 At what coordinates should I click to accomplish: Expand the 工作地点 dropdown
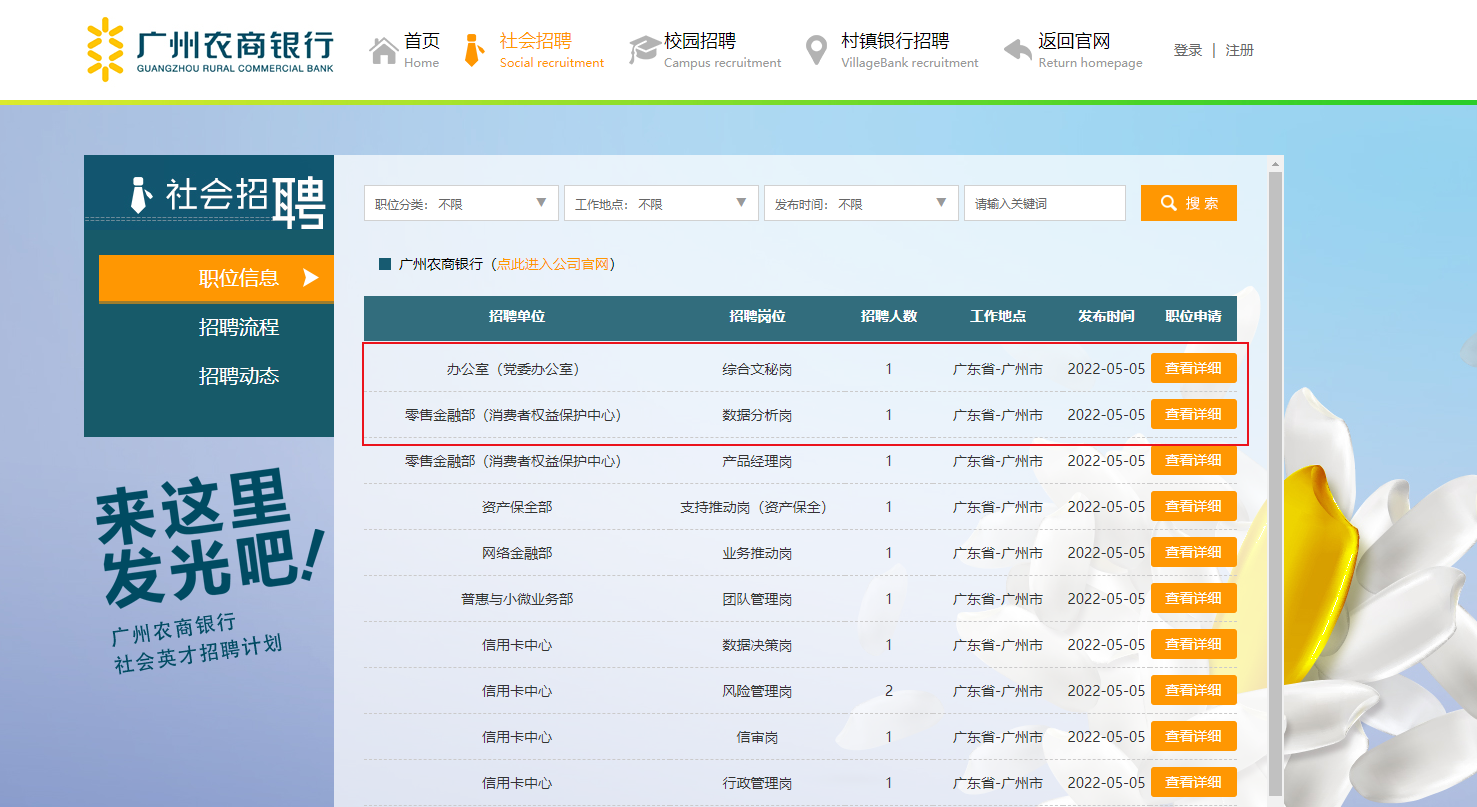pos(661,203)
